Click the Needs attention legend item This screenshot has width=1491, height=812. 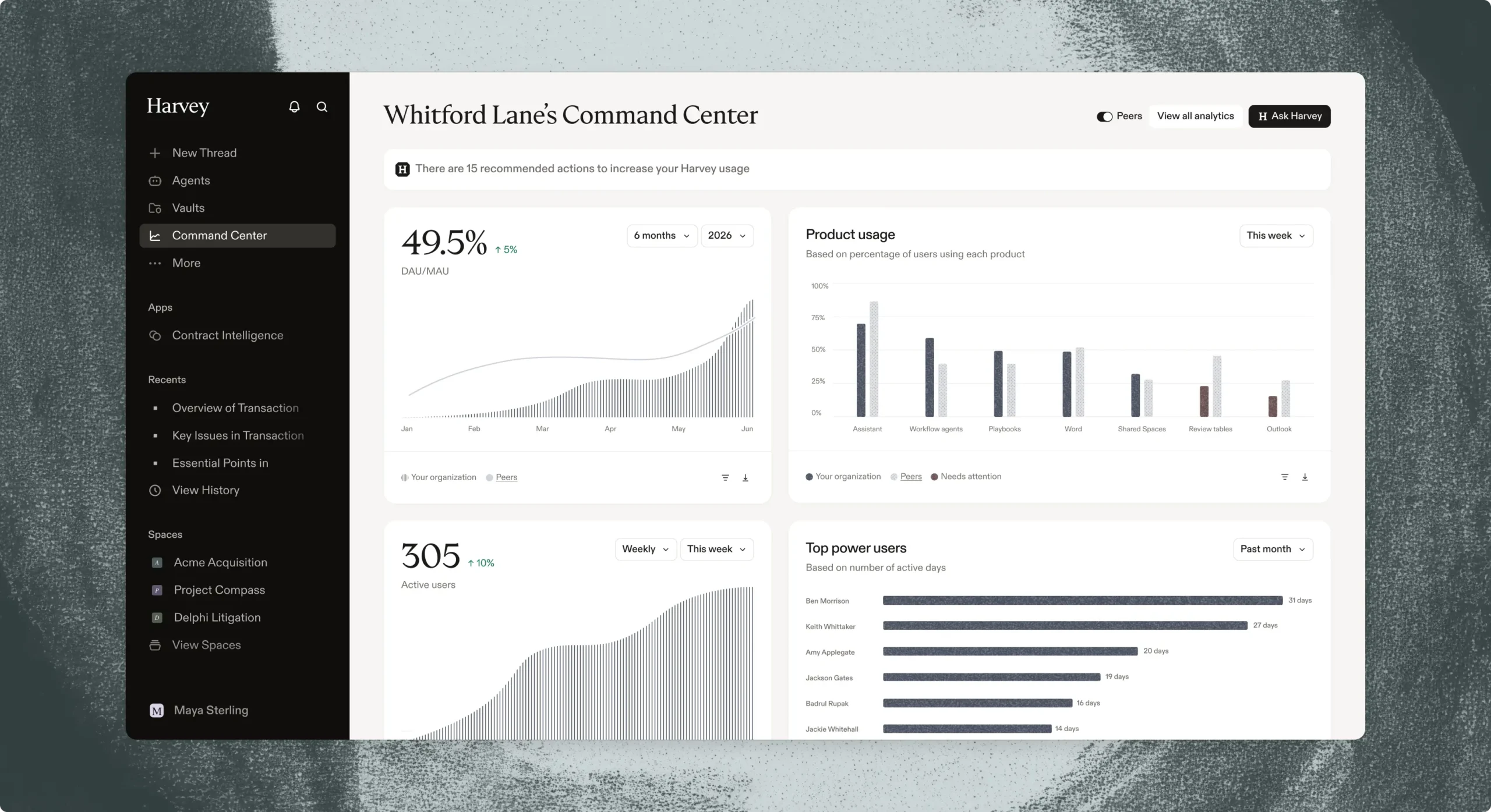[x=966, y=477]
